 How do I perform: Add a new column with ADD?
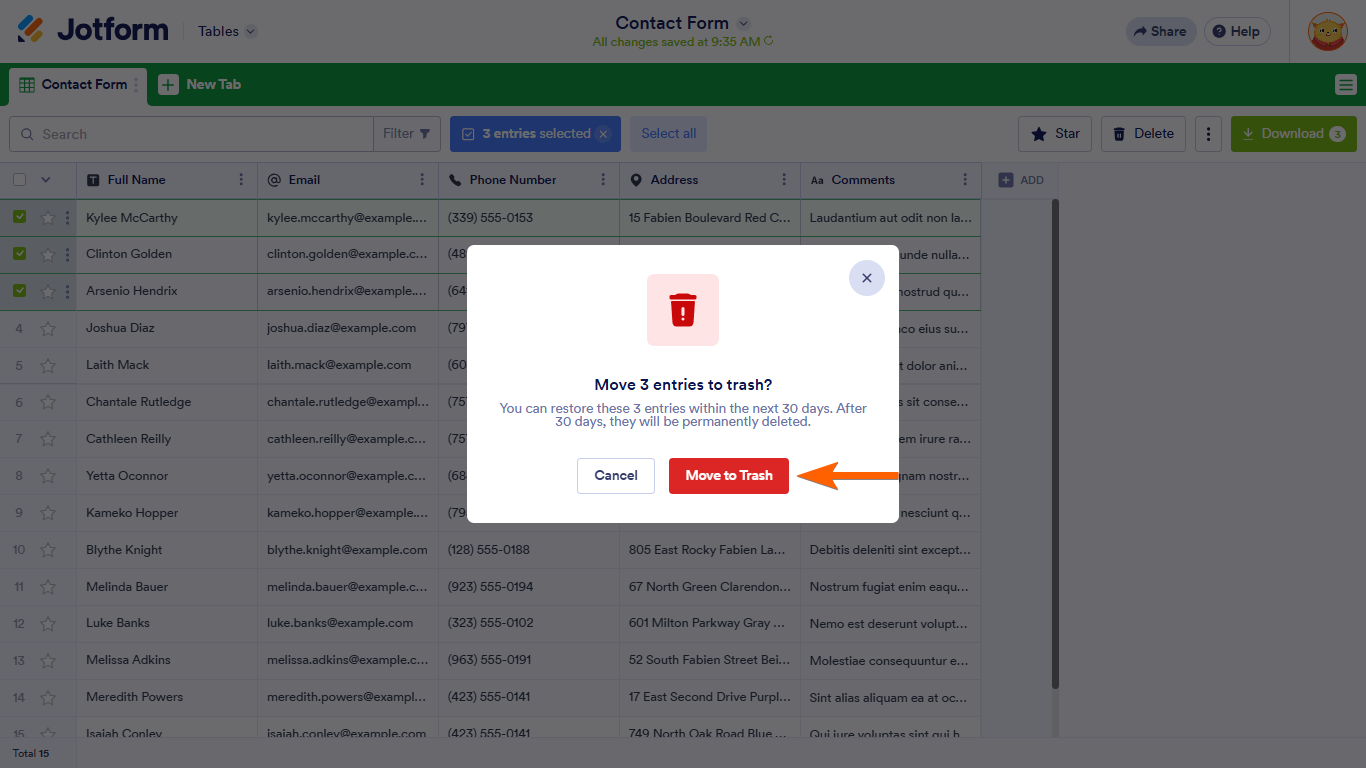click(x=1021, y=180)
